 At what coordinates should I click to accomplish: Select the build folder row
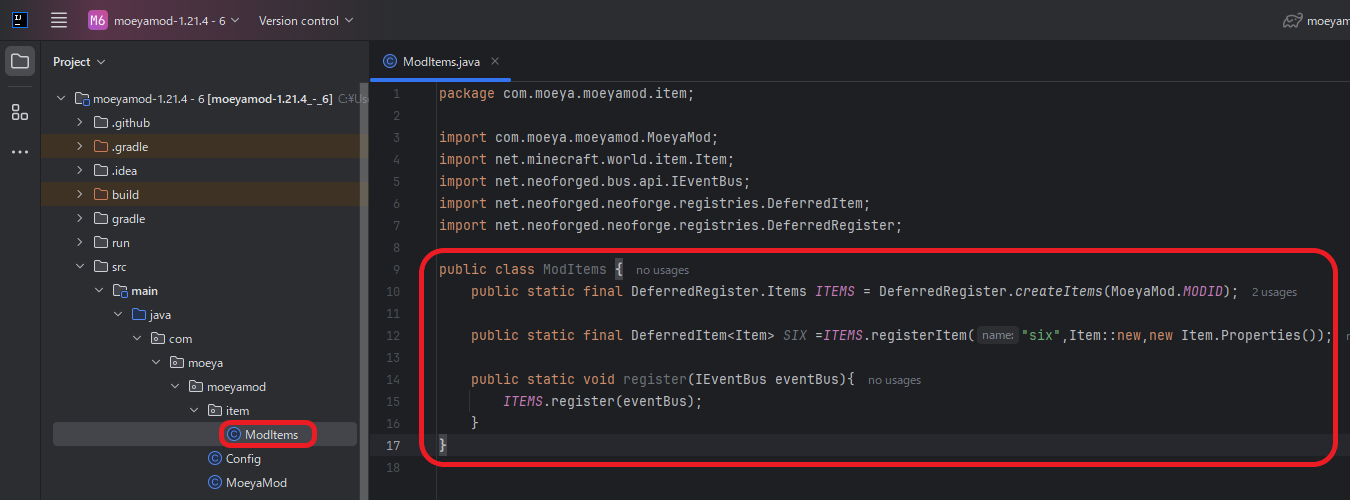click(x=205, y=195)
